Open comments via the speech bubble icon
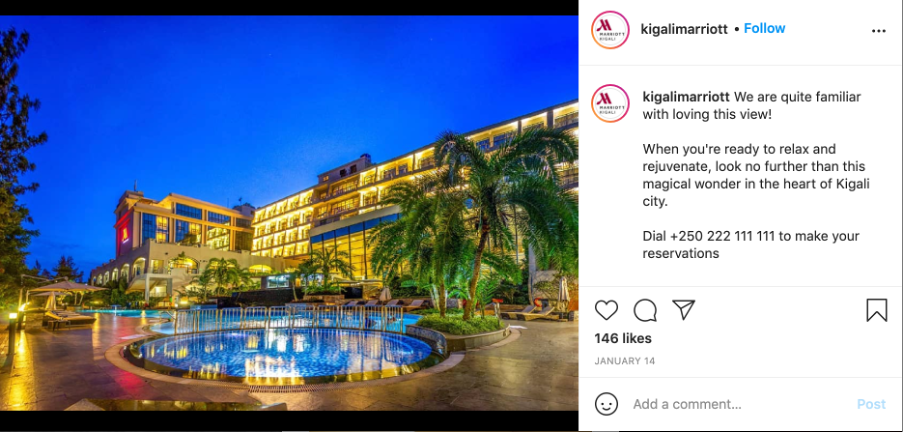 [x=645, y=310]
